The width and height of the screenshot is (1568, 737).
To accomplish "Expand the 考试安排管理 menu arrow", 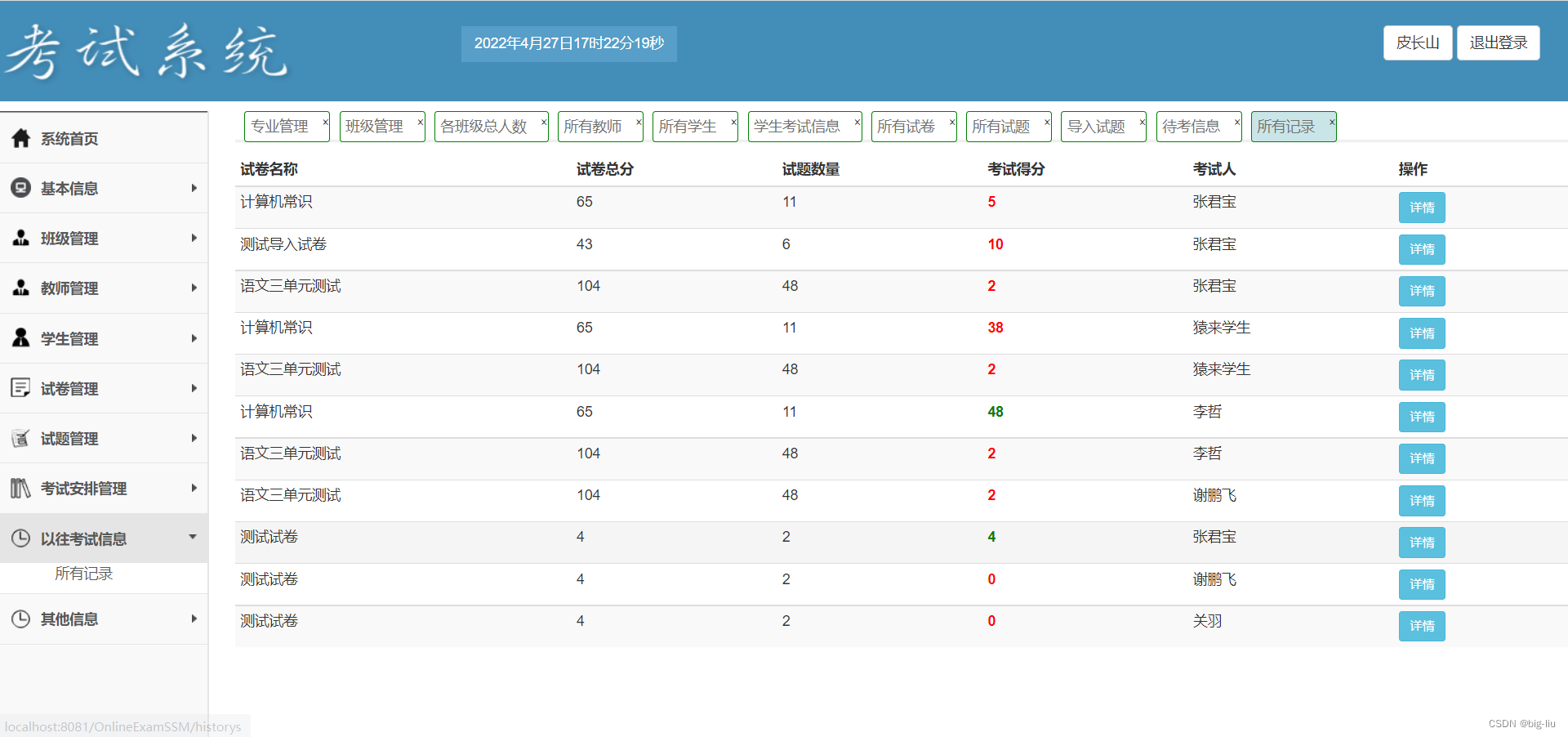I will [194, 488].
